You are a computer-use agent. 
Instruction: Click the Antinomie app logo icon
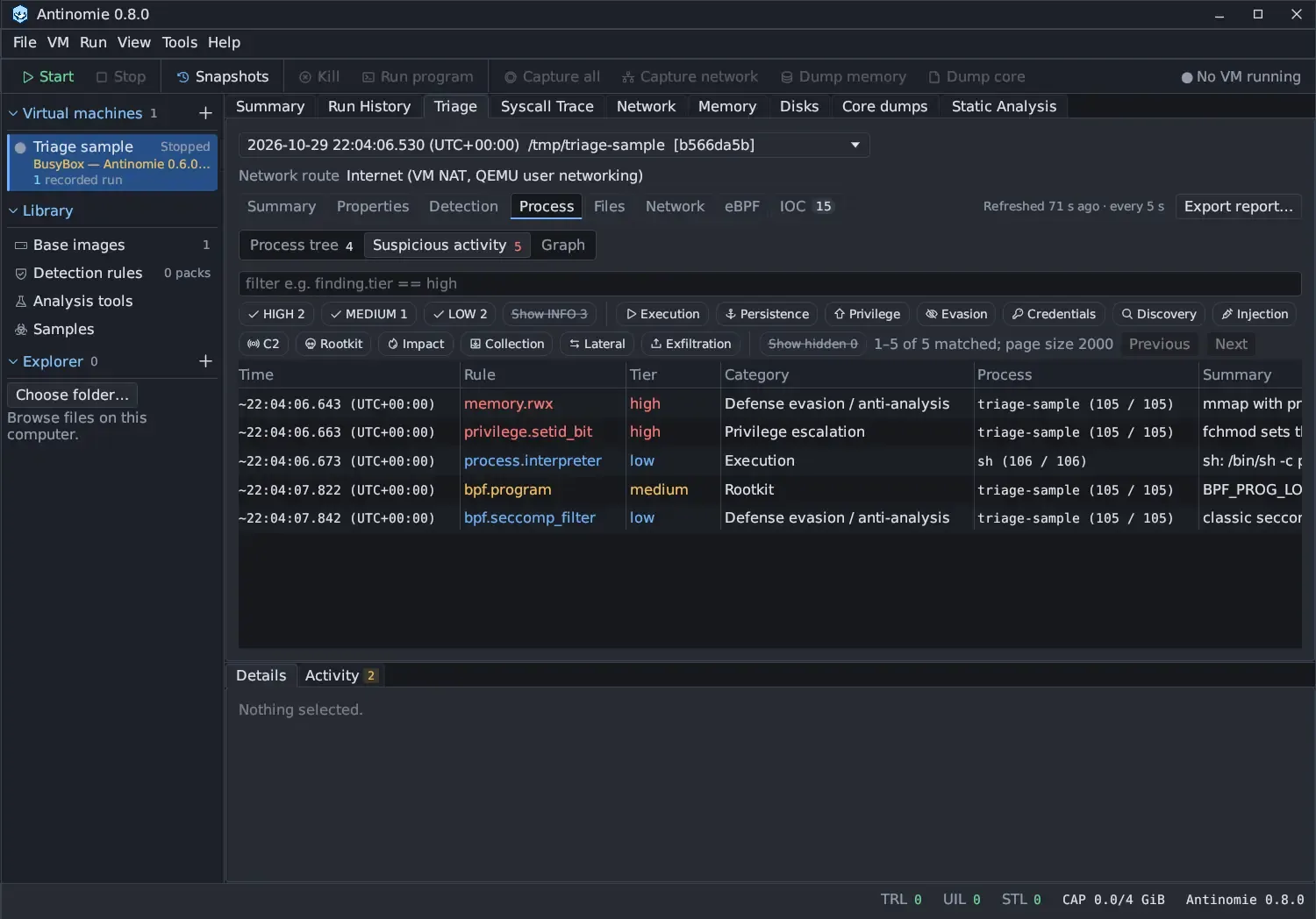coord(20,14)
